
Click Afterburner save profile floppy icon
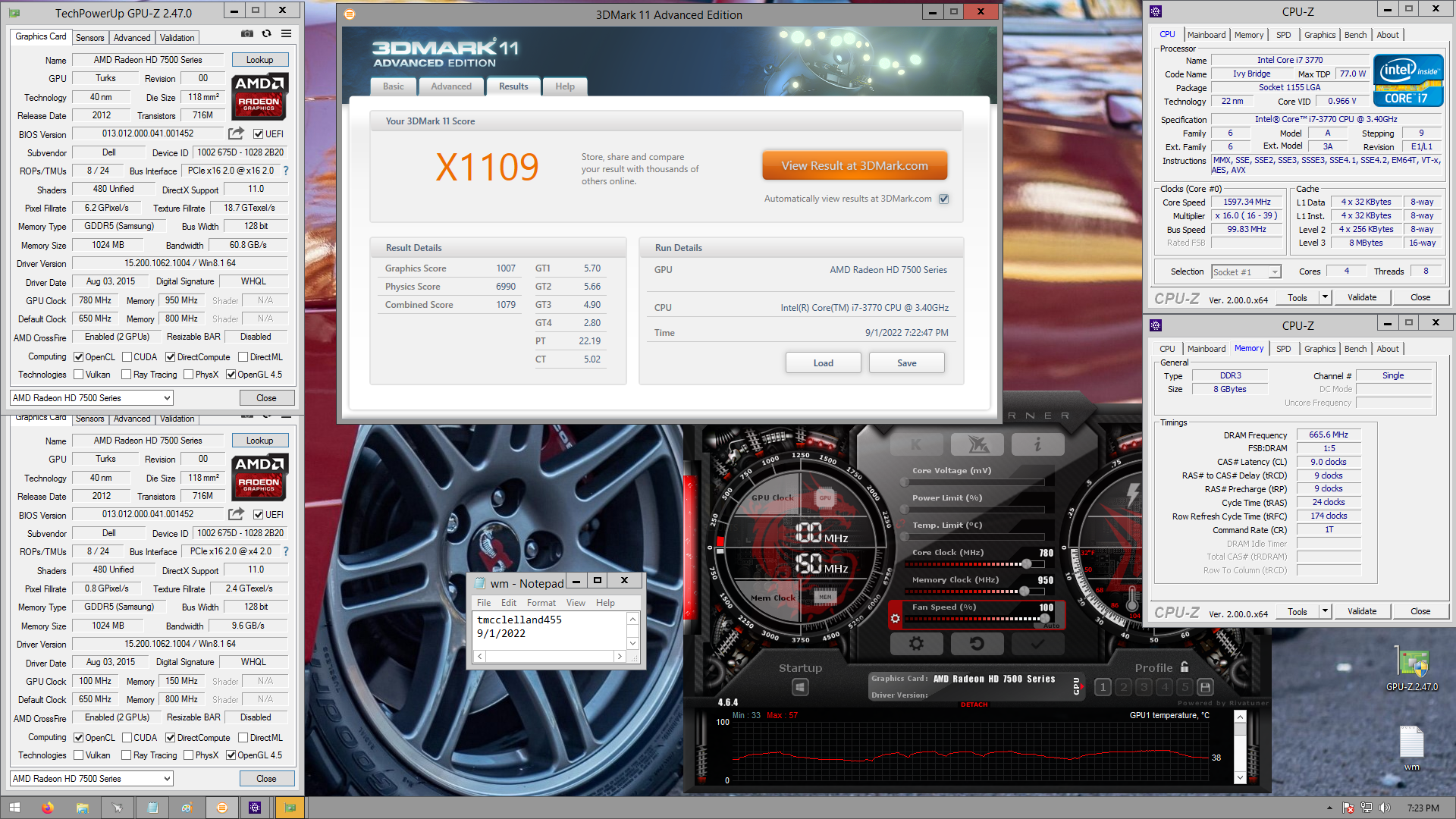tap(1205, 687)
